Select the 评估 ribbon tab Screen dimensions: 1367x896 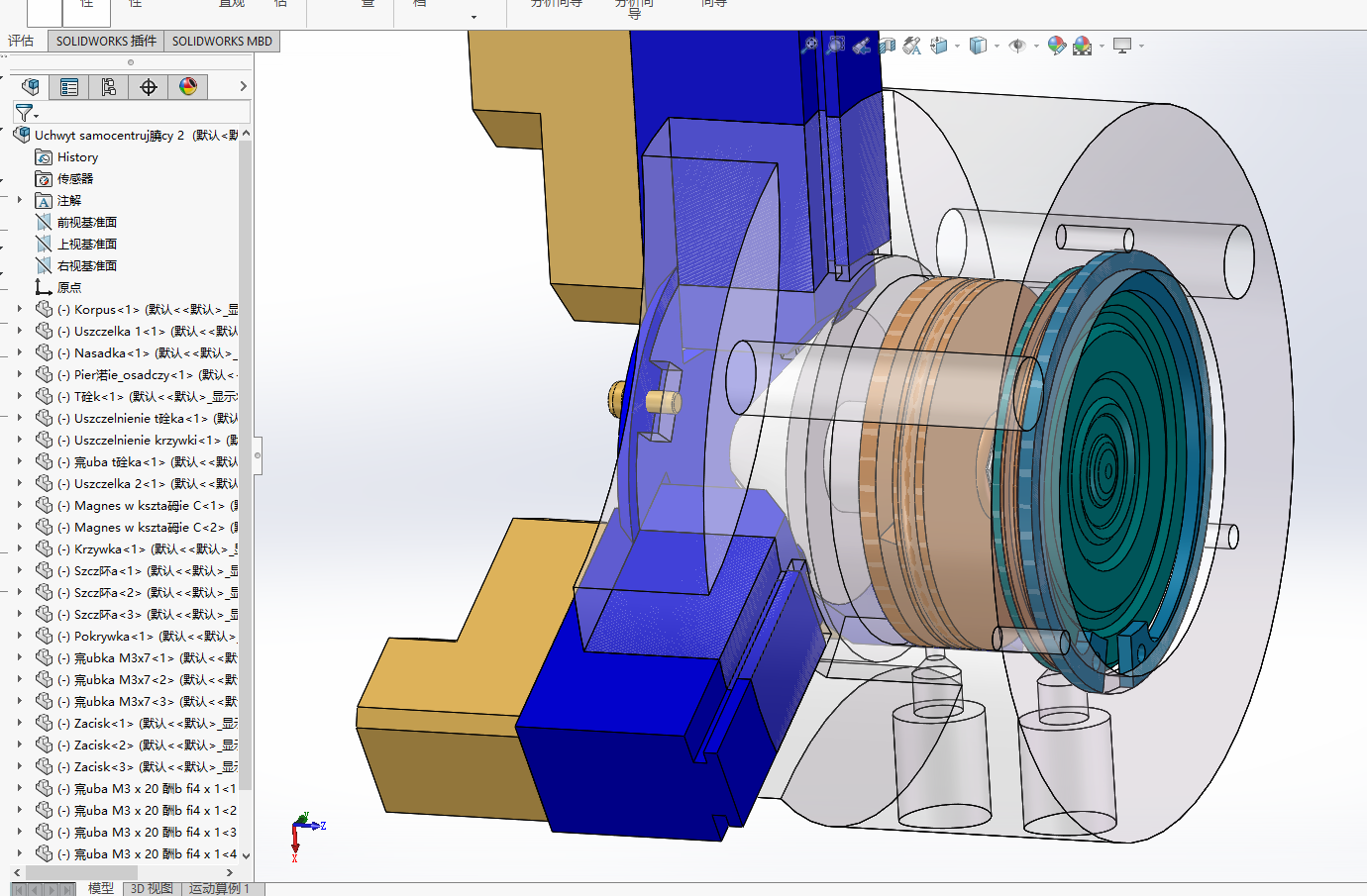21,41
